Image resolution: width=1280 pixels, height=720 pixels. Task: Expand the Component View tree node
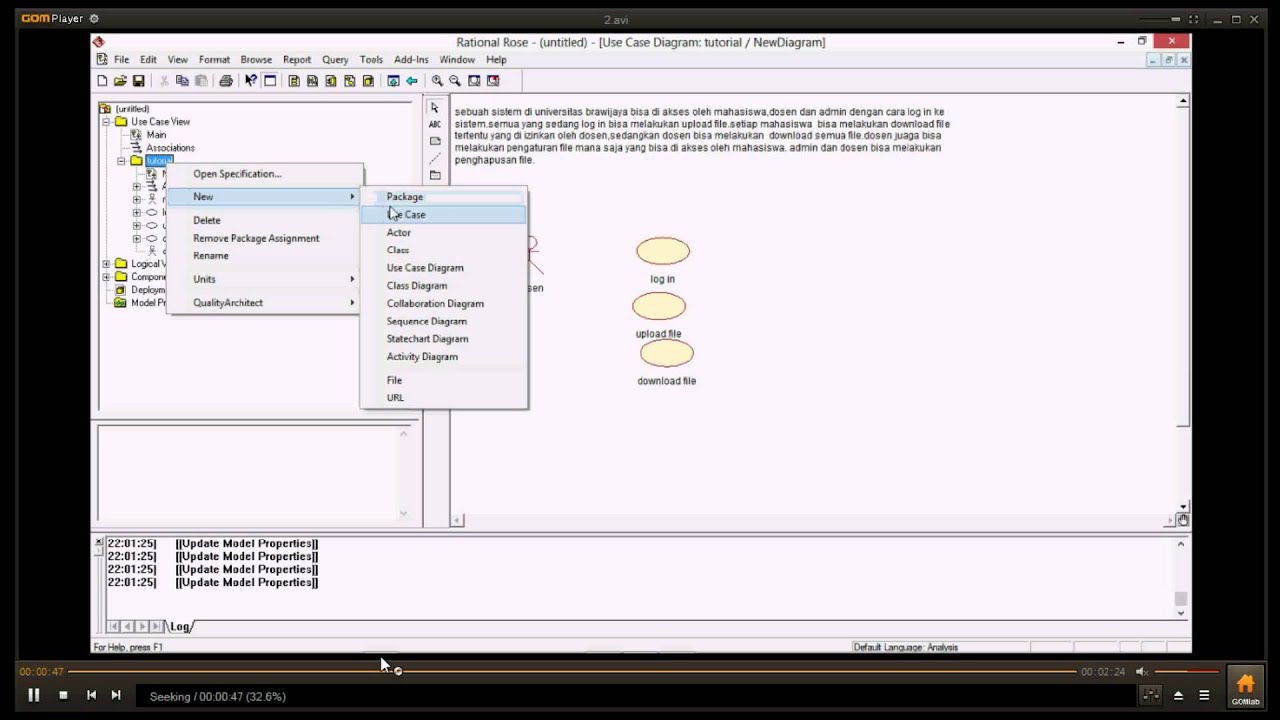107,277
